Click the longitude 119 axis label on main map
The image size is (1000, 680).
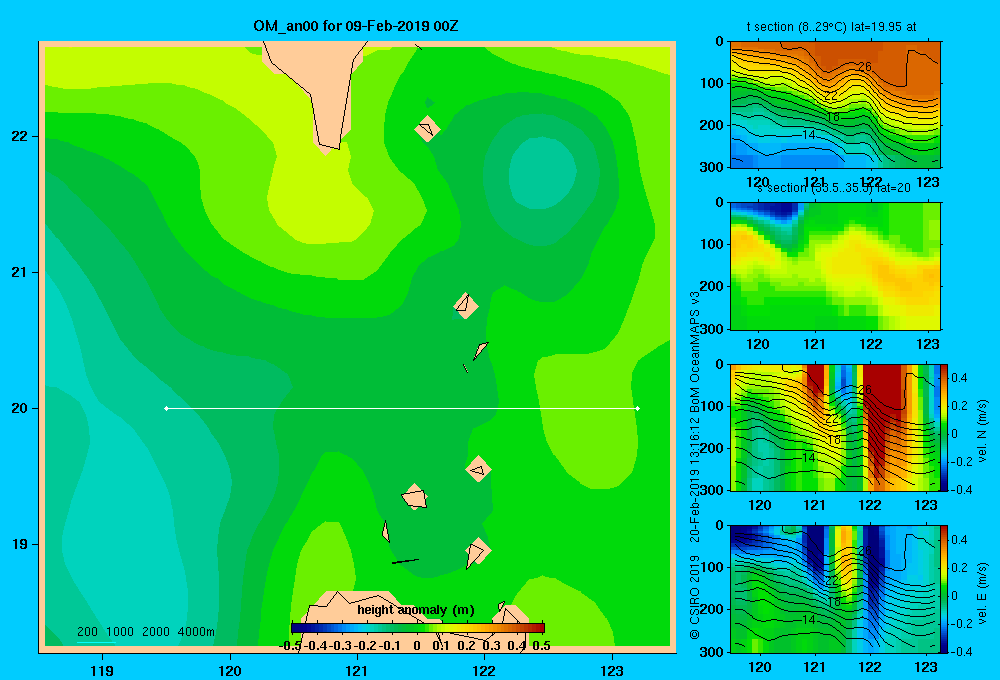click(x=102, y=670)
